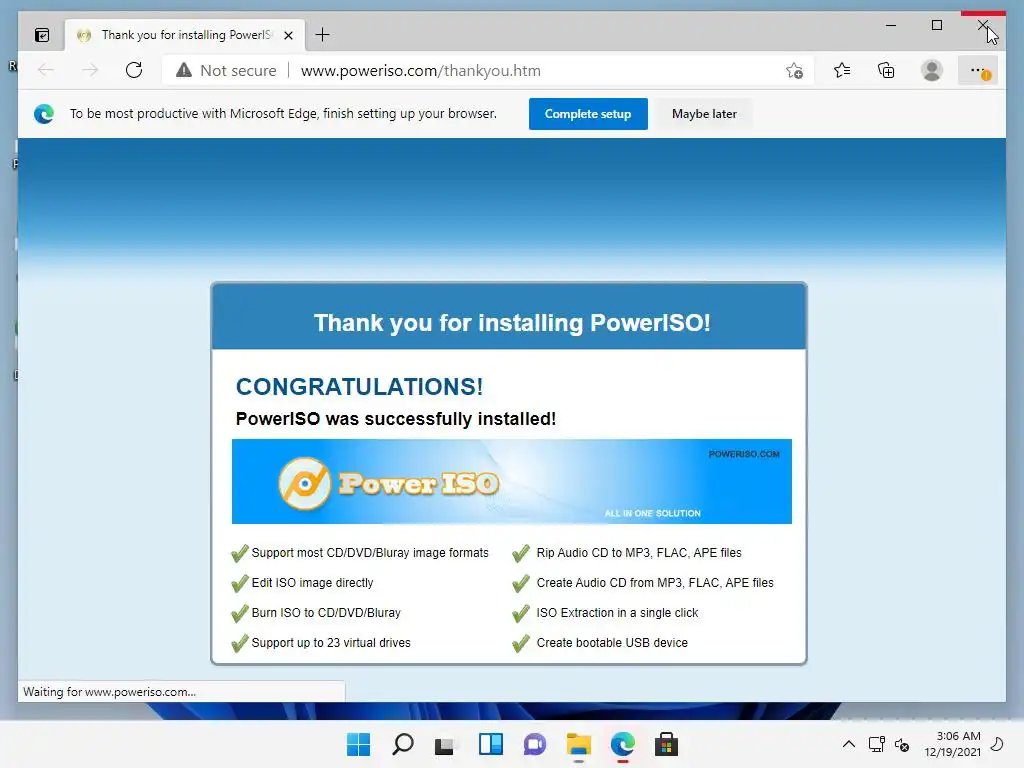
Task: Click the Edge logo in setup banner
Action: point(44,114)
